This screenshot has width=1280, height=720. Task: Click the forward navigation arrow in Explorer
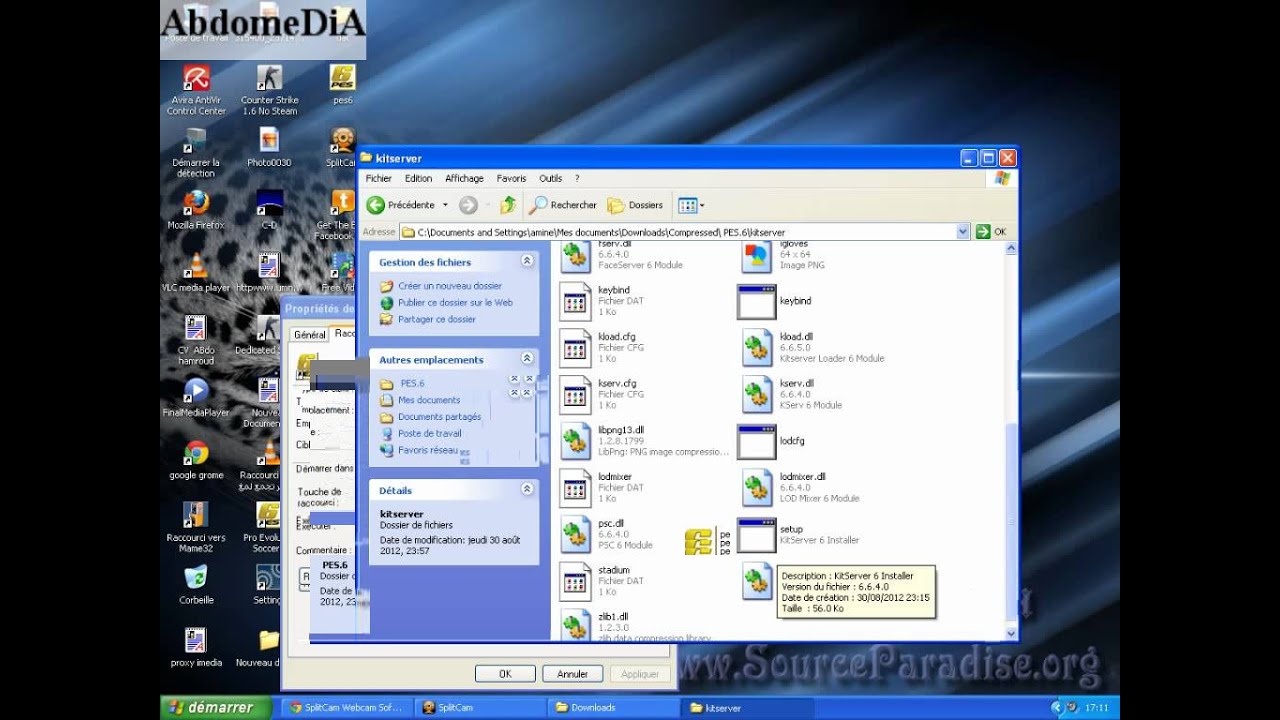point(468,205)
